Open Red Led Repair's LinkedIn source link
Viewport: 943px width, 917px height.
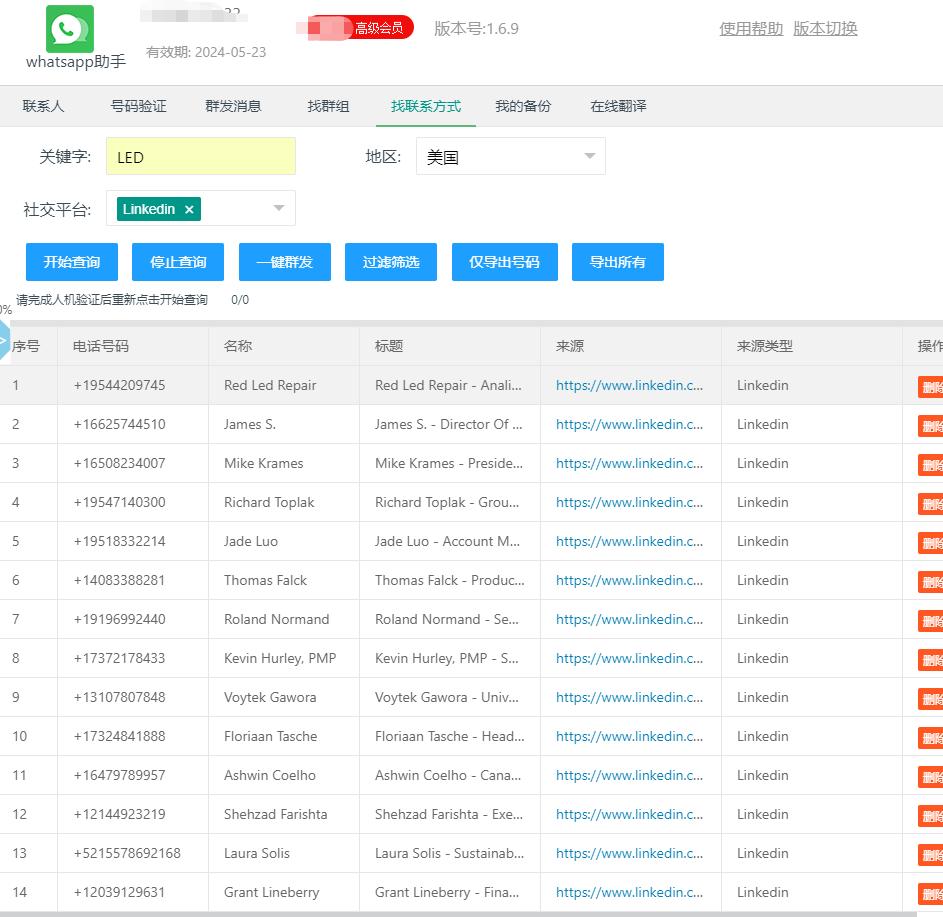click(x=629, y=385)
